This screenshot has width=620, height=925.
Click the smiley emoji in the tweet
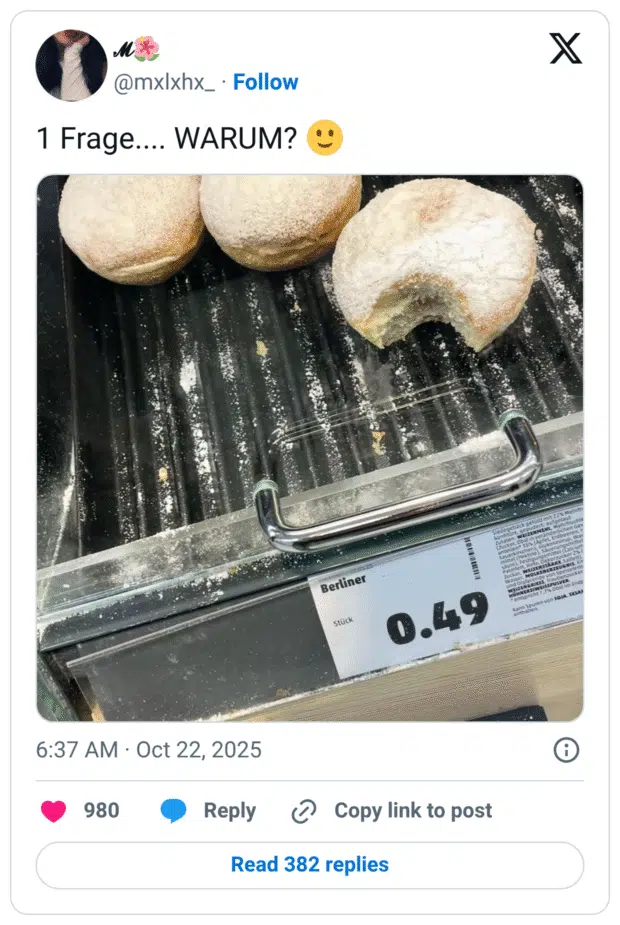tap(325, 138)
